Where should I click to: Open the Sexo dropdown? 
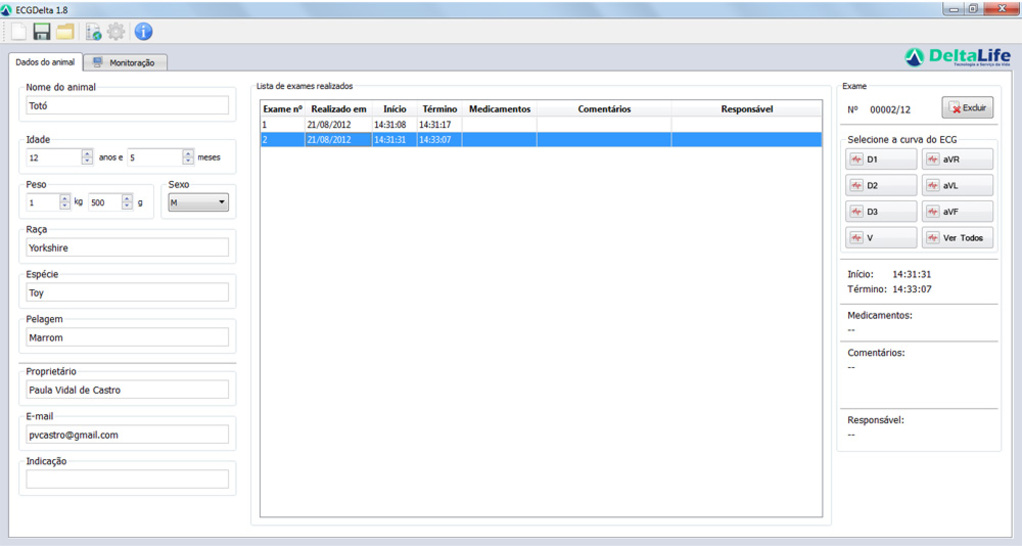point(198,203)
